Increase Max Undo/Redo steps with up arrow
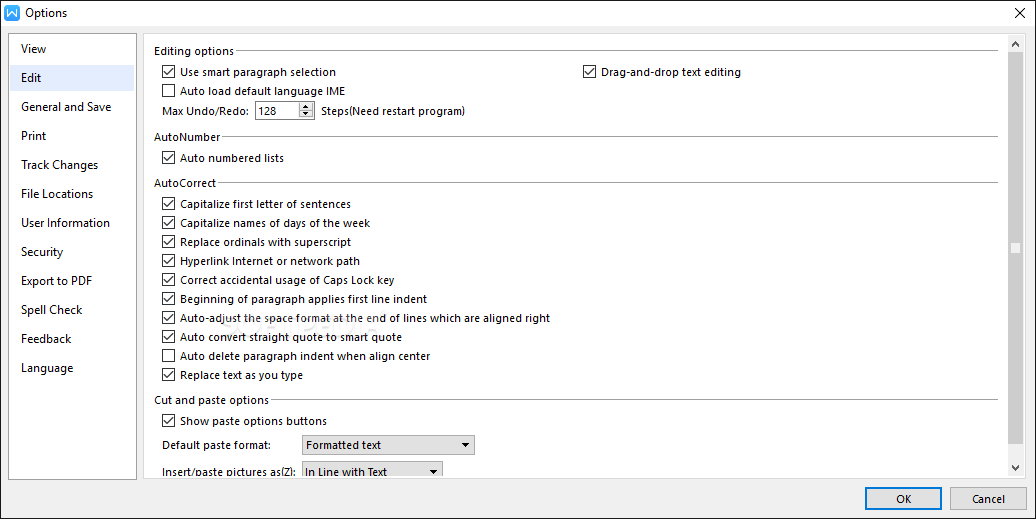Screen dimensions: 1036x519 tap(306, 107)
